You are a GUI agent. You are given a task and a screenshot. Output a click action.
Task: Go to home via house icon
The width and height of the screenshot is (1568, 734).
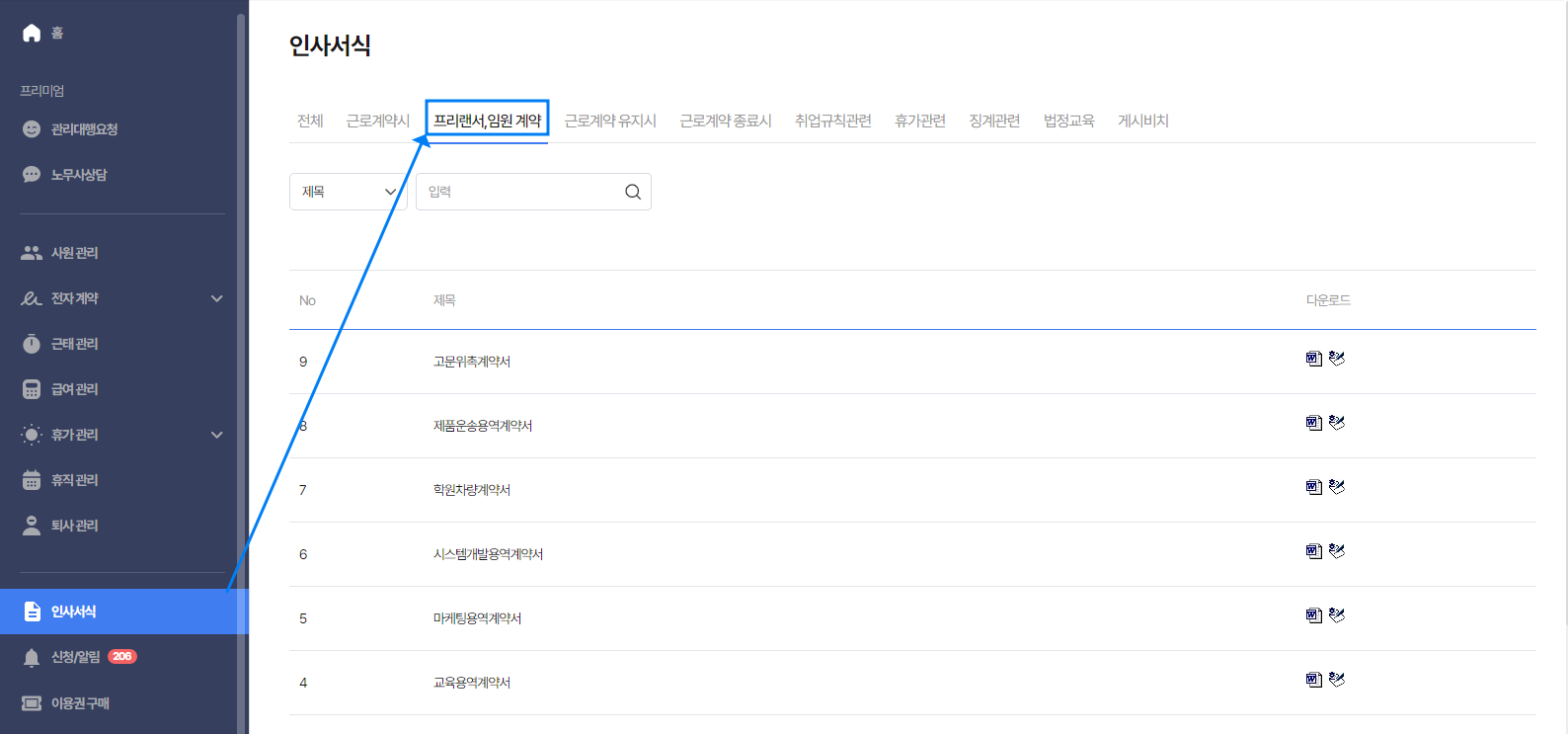click(32, 33)
